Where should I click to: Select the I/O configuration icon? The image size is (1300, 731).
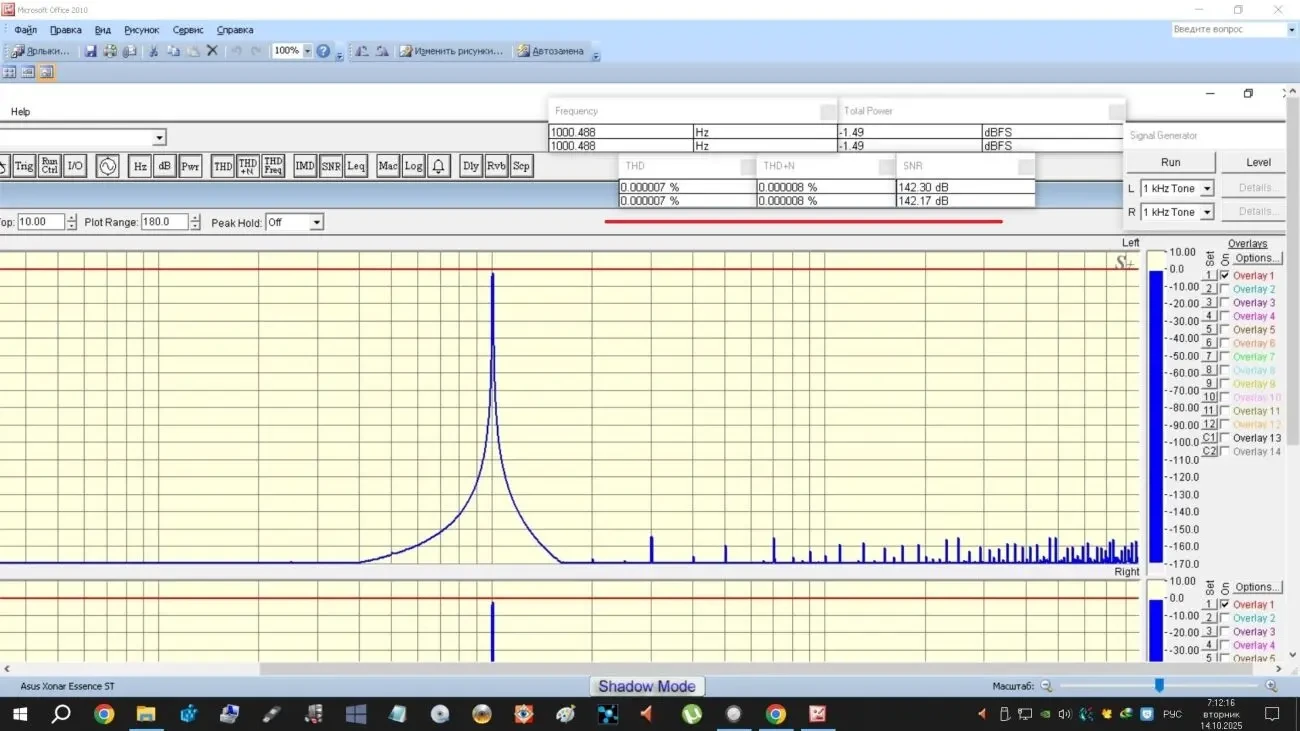(x=73, y=165)
